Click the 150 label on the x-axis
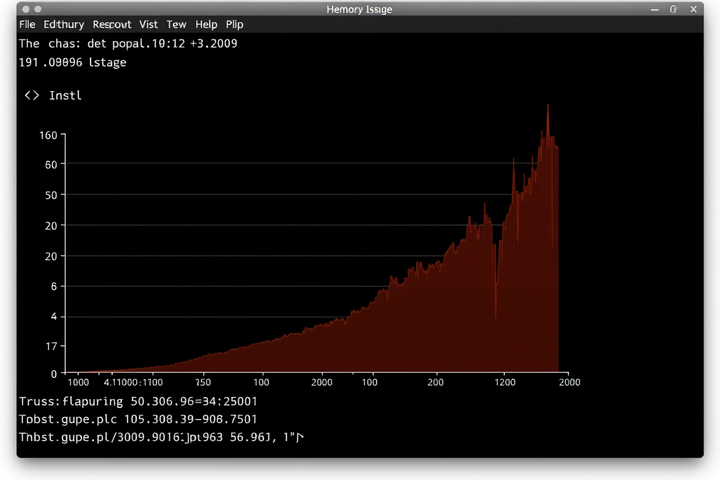 point(203,382)
